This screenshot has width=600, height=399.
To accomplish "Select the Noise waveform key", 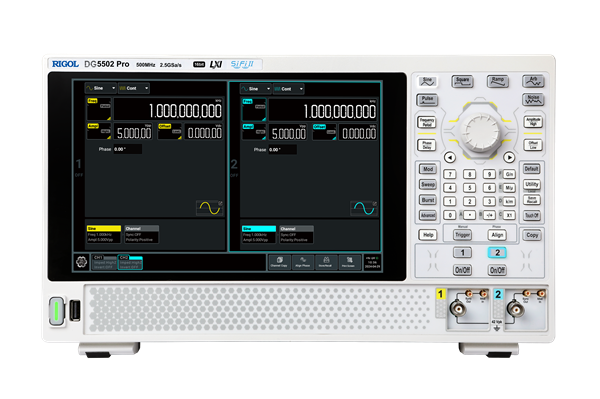I will (533, 100).
